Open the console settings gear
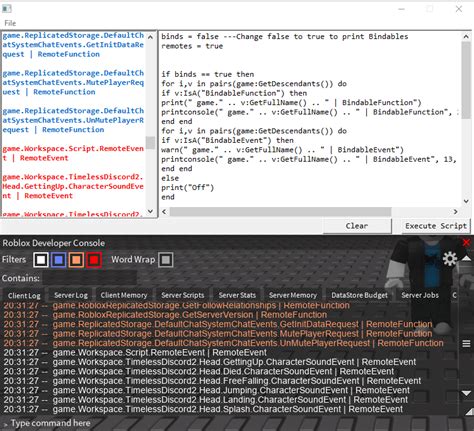 pyautogui.click(x=450, y=259)
